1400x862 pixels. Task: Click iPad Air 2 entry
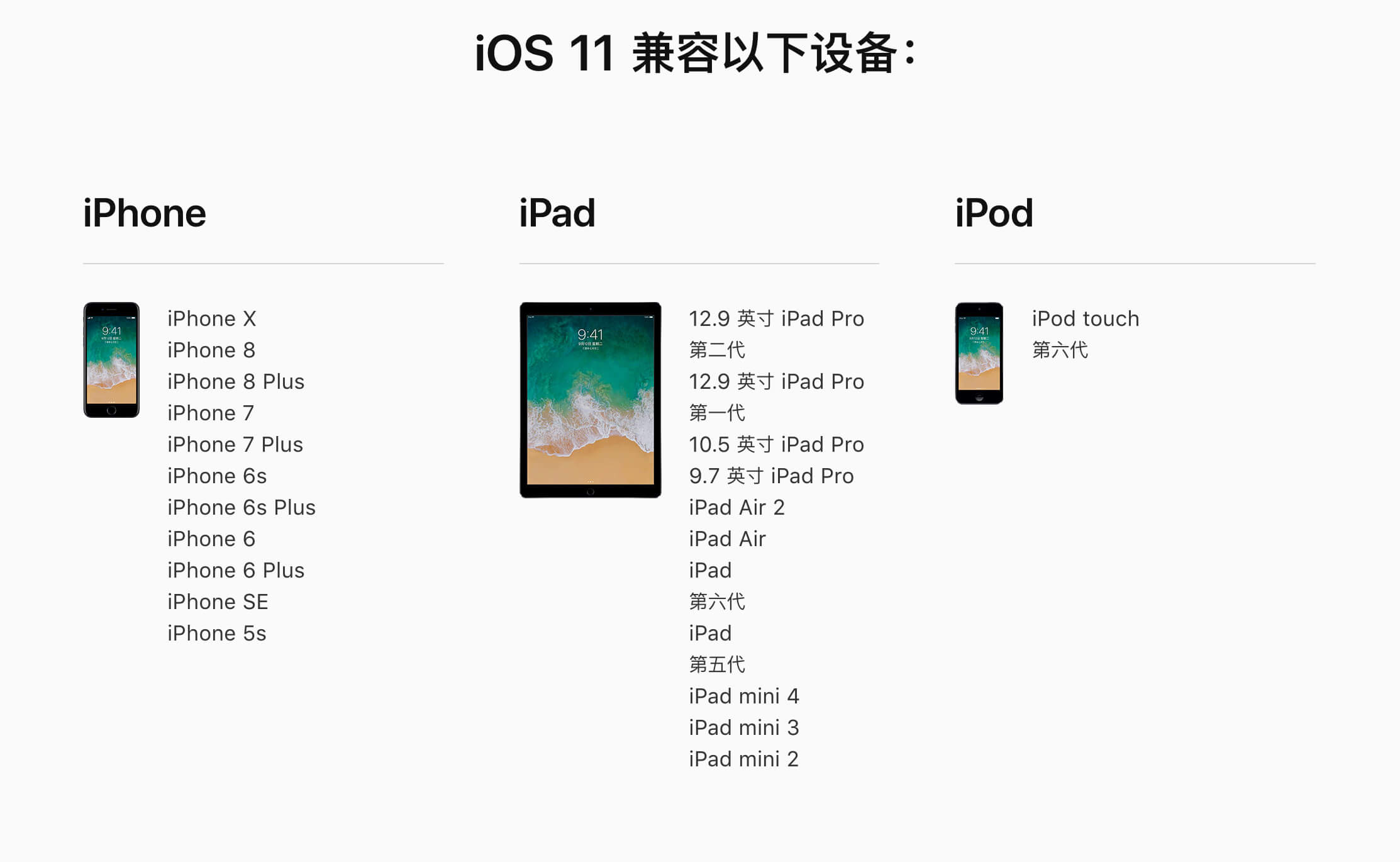point(737,507)
